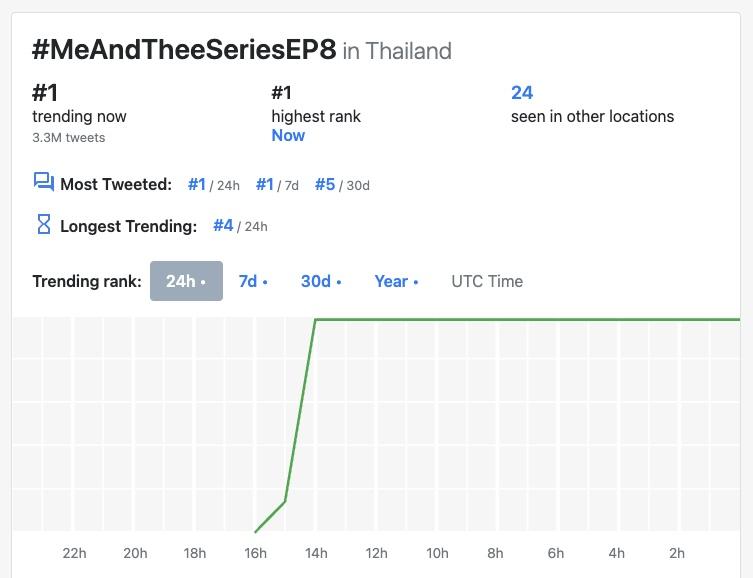753x578 pixels.
Task: Click the #MeAndTheeSeriesEP8 hashtag title
Action: click(x=184, y=50)
